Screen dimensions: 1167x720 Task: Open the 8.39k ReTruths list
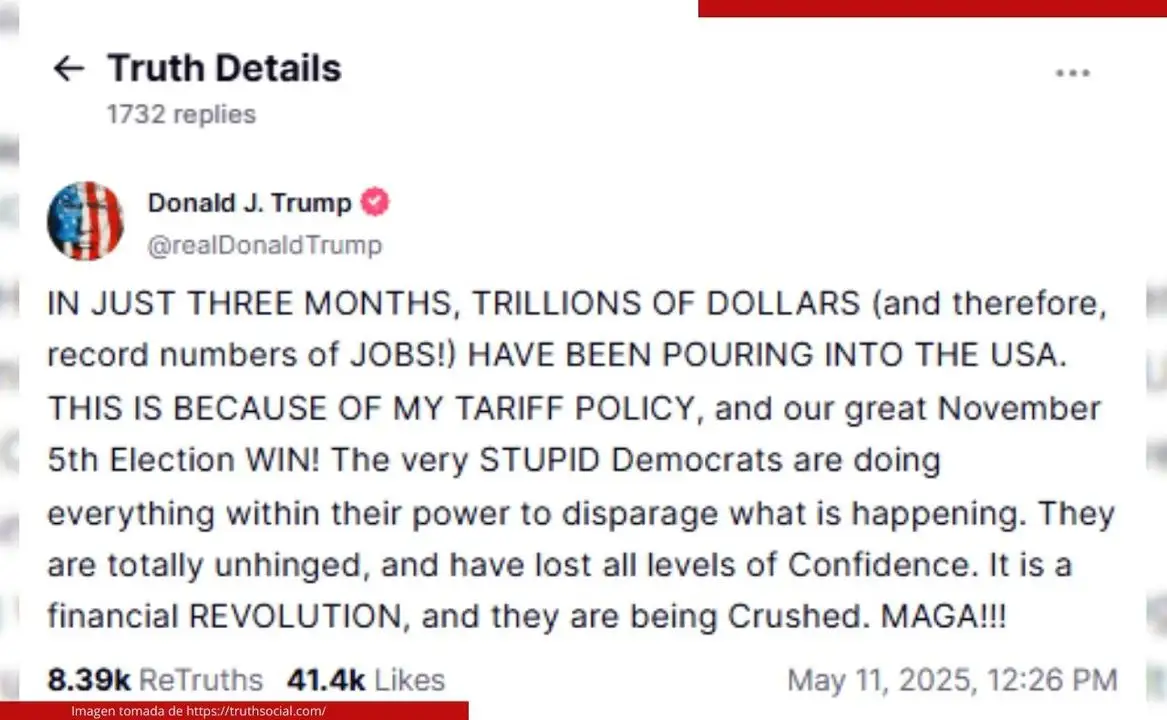click(x=155, y=680)
